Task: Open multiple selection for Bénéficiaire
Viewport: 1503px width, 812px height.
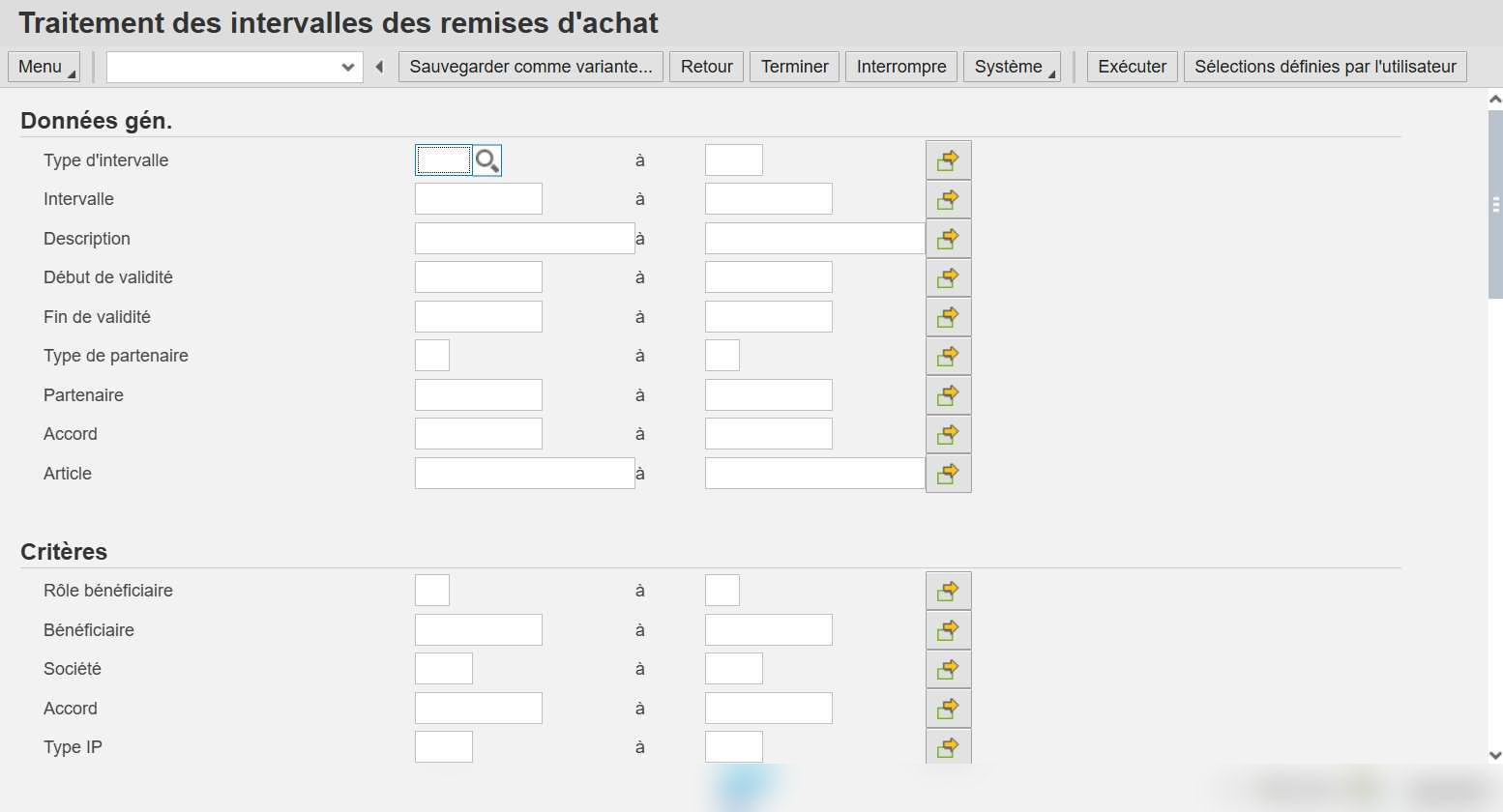Action: click(x=949, y=630)
